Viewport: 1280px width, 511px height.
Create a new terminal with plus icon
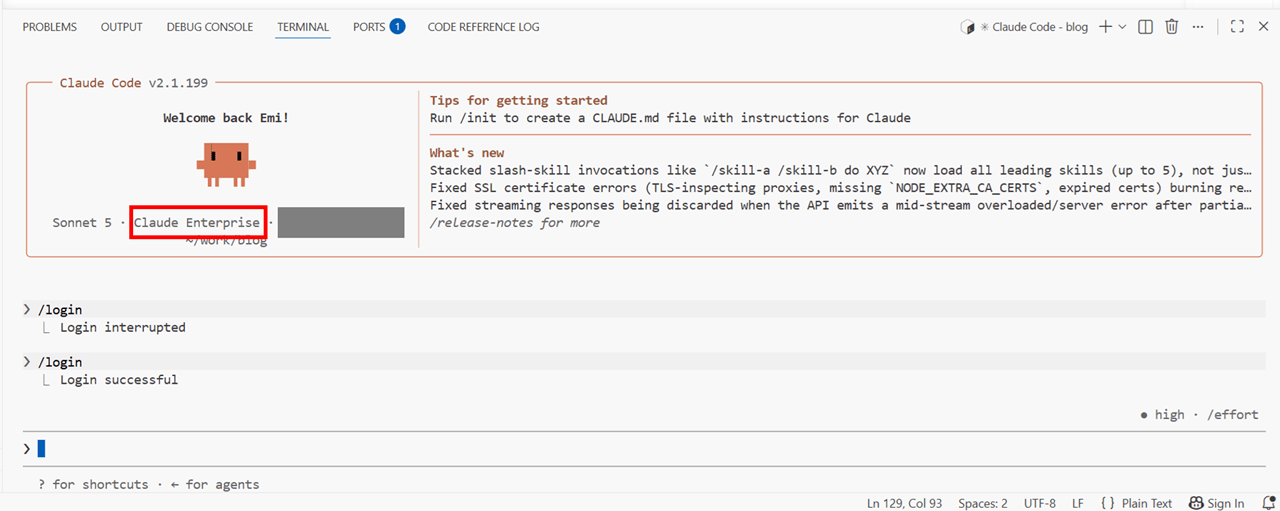click(x=1105, y=27)
